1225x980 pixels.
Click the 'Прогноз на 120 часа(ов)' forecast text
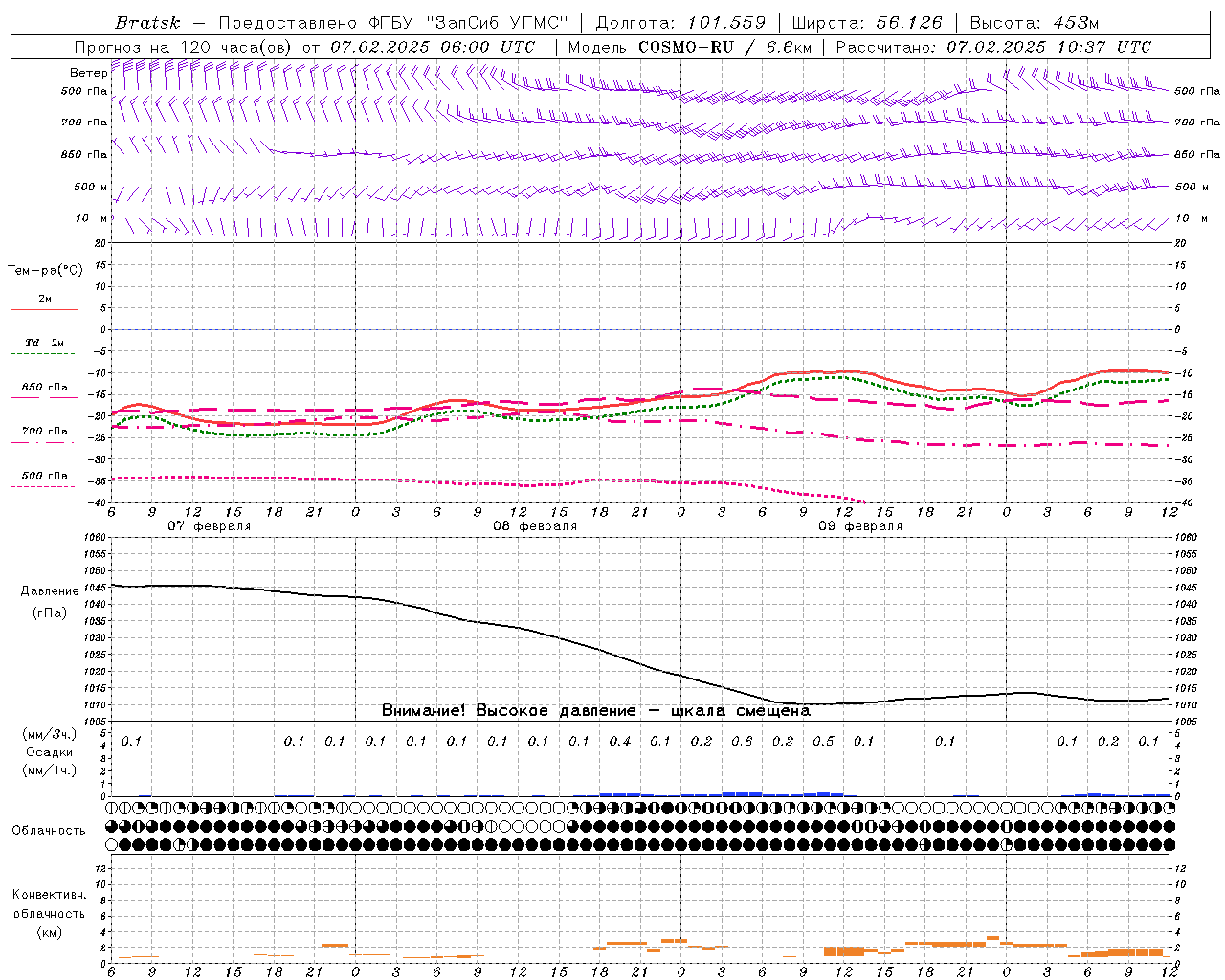[185, 47]
